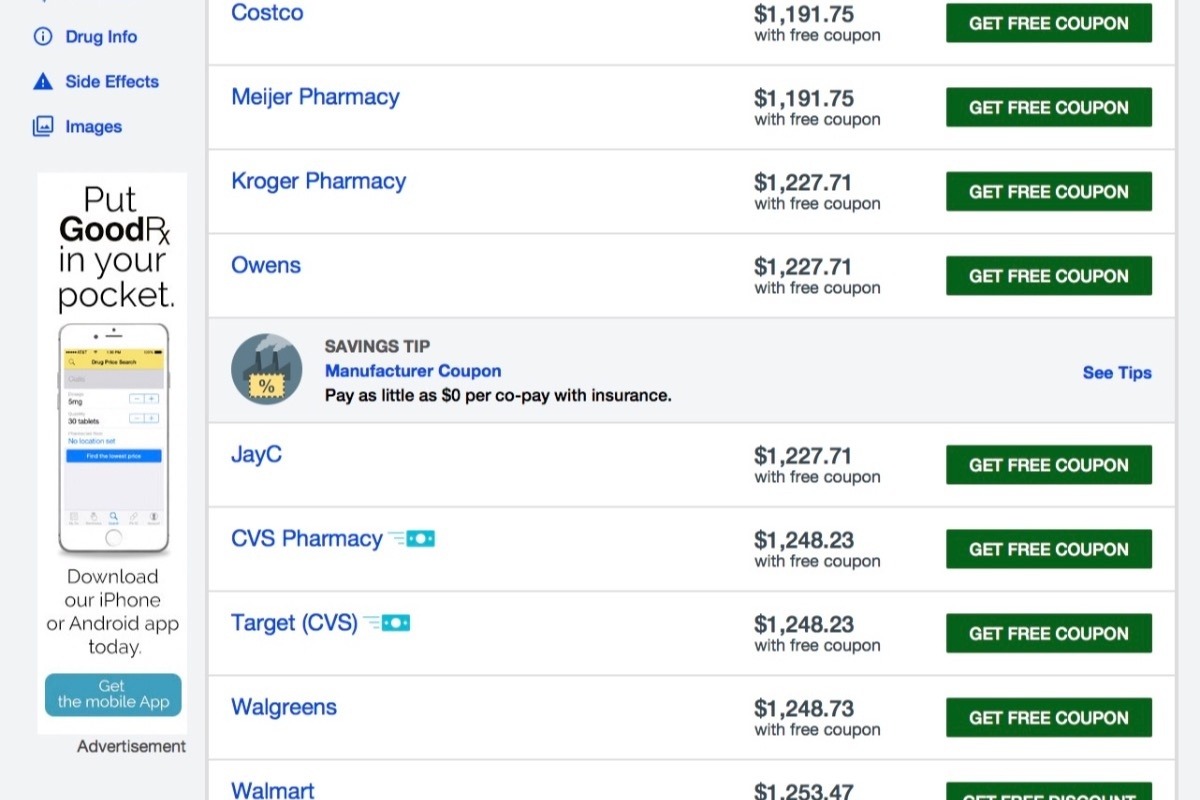
Task: Click the cash icon beside CVS Pharmacy
Action: pyautogui.click(x=411, y=539)
